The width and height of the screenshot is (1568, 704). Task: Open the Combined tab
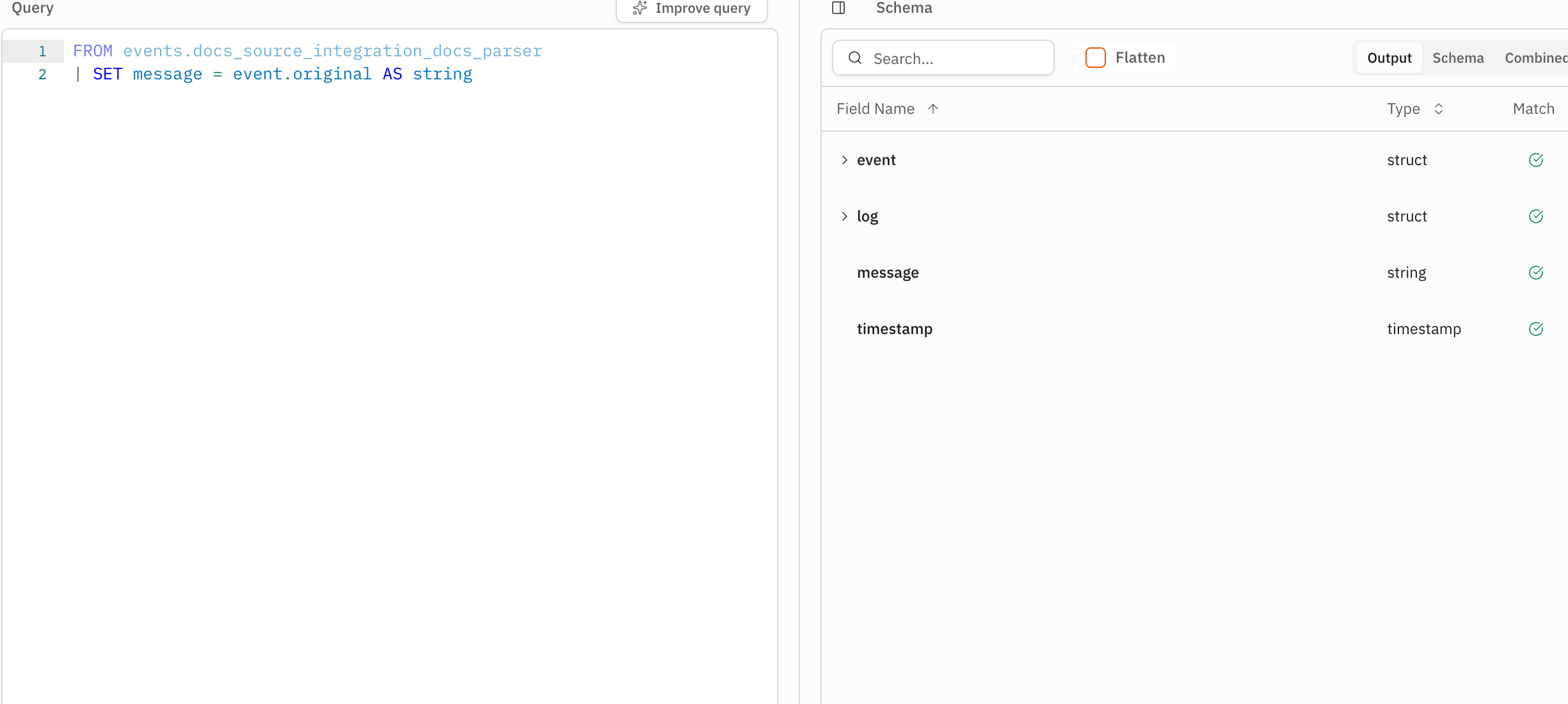(x=1536, y=58)
